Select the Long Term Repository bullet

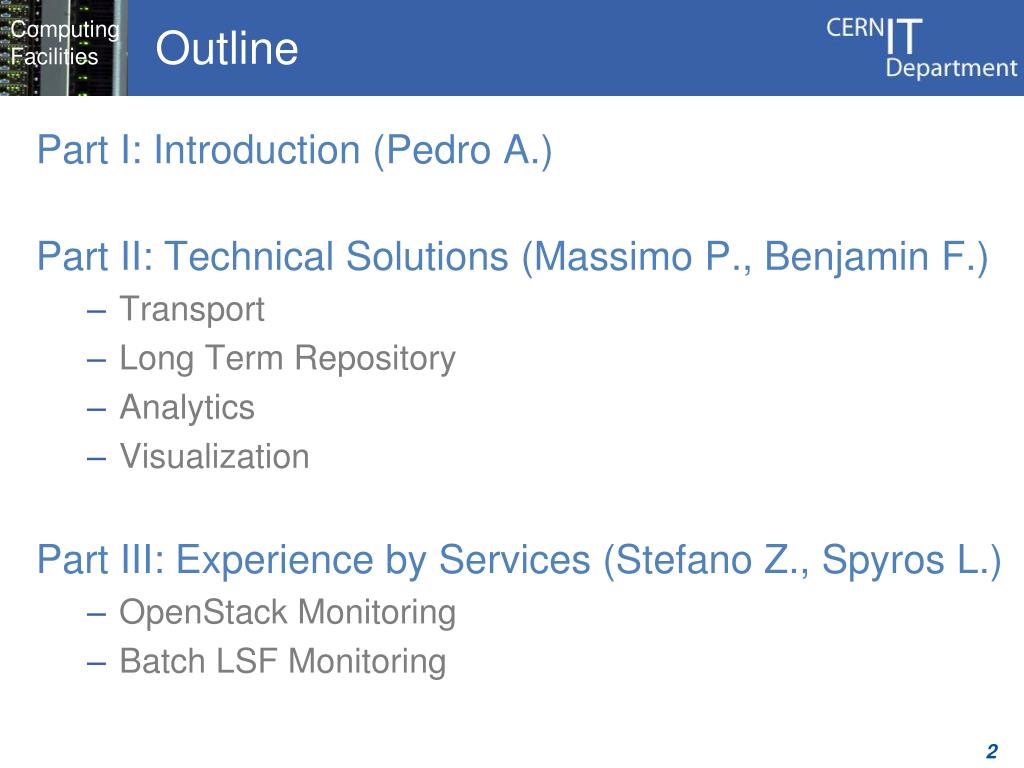(287, 359)
